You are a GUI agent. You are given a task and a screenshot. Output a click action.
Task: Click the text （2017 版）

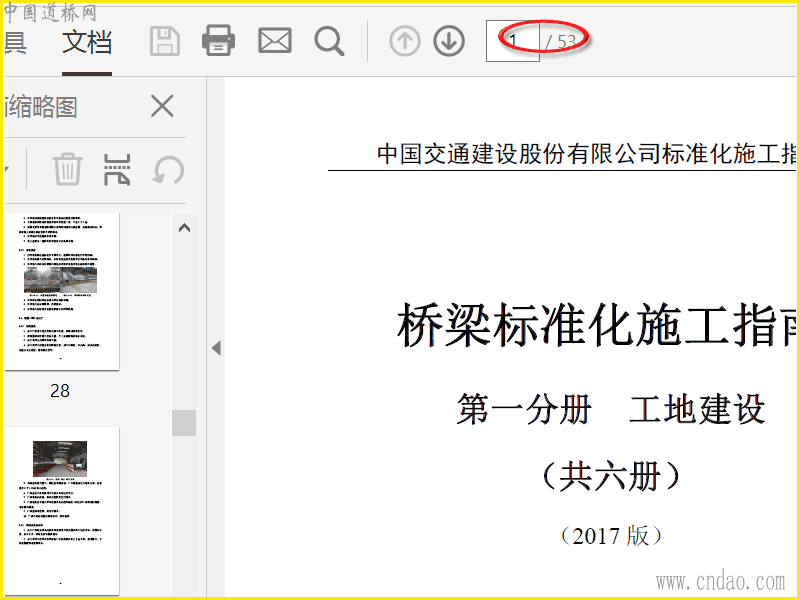tap(611, 536)
